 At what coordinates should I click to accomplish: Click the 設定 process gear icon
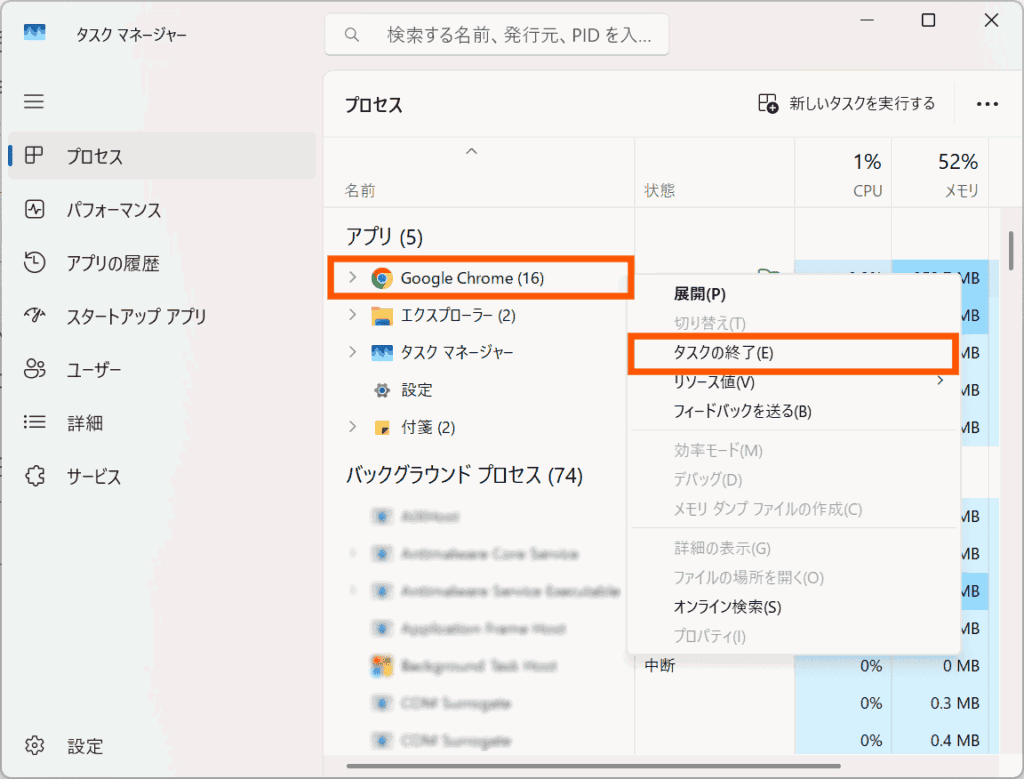click(x=381, y=390)
